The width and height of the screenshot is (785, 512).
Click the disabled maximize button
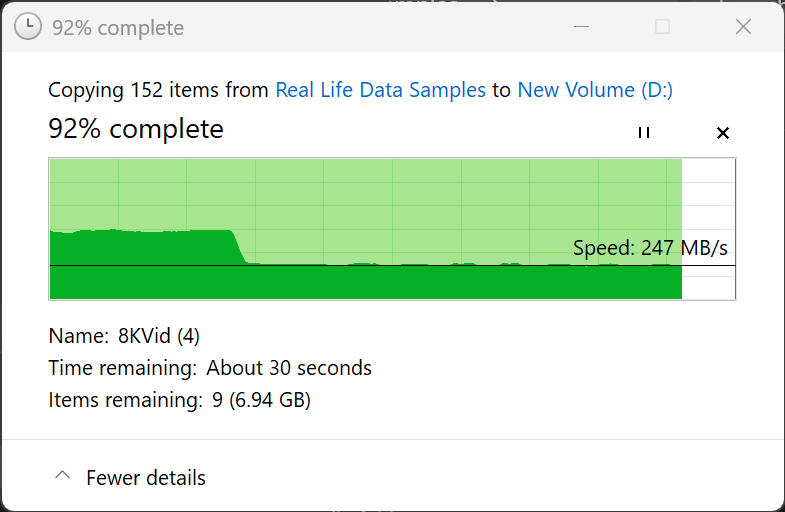[662, 27]
